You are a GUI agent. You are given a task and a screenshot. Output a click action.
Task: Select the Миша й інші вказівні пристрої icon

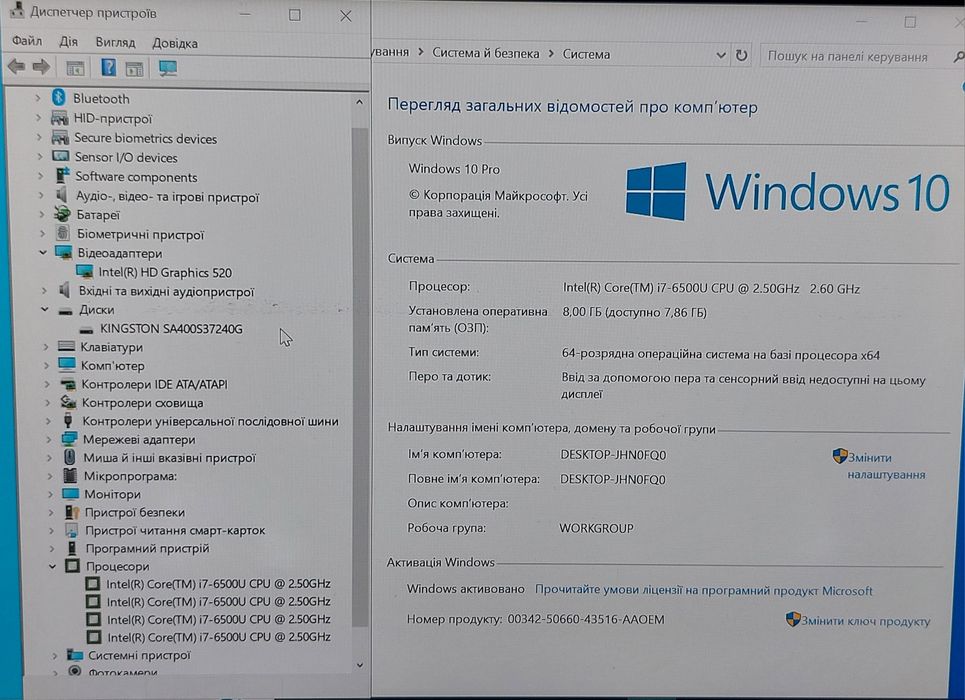tap(70, 457)
